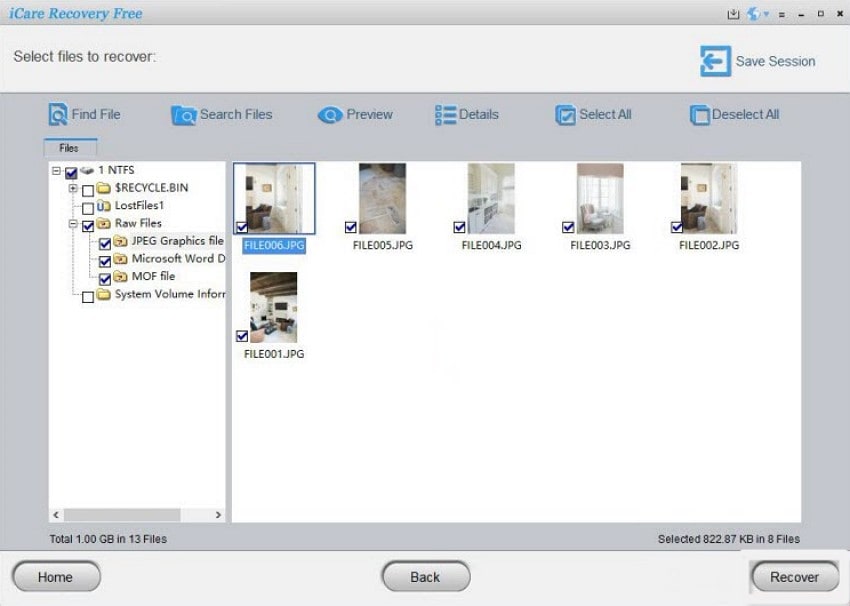The width and height of the screenshot is (850, 606).
Task: Uncheck the Raw Files checkbox
Action: point(88,226)
